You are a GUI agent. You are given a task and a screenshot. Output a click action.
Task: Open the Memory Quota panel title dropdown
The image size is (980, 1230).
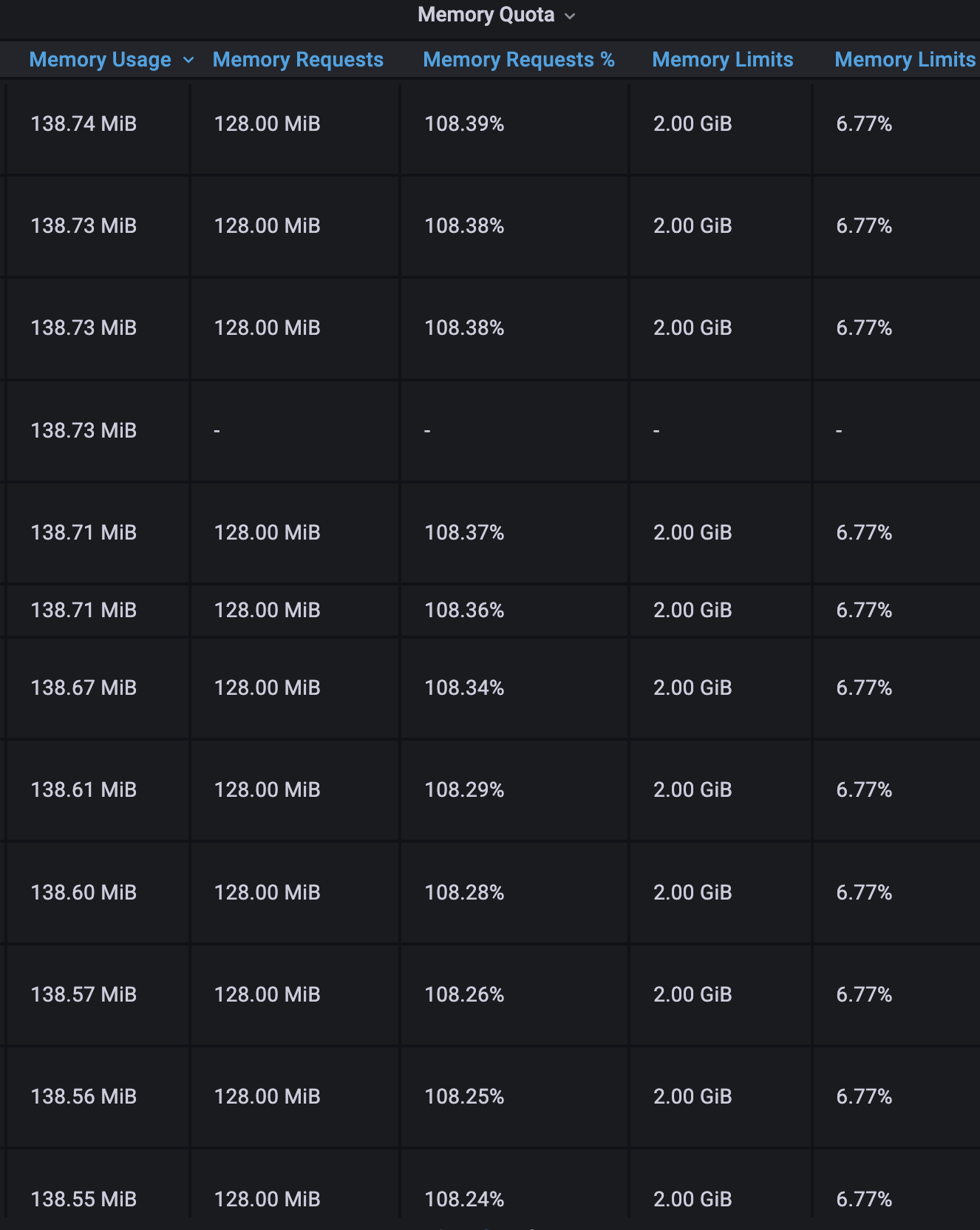tap(496, 15)
